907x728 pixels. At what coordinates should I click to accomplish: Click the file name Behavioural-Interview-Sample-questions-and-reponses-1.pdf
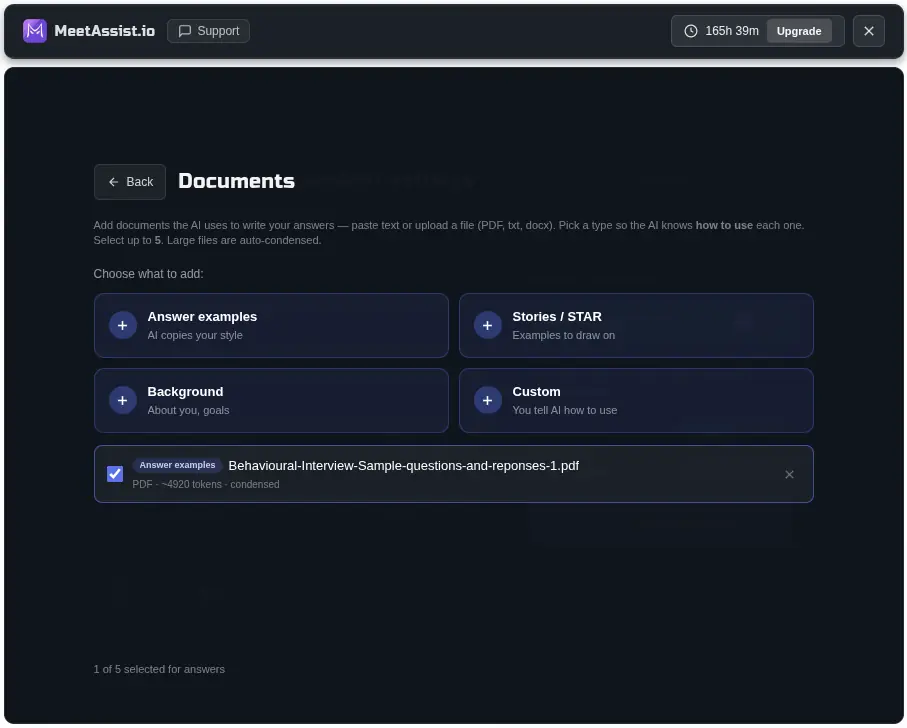tap(404, 466)
